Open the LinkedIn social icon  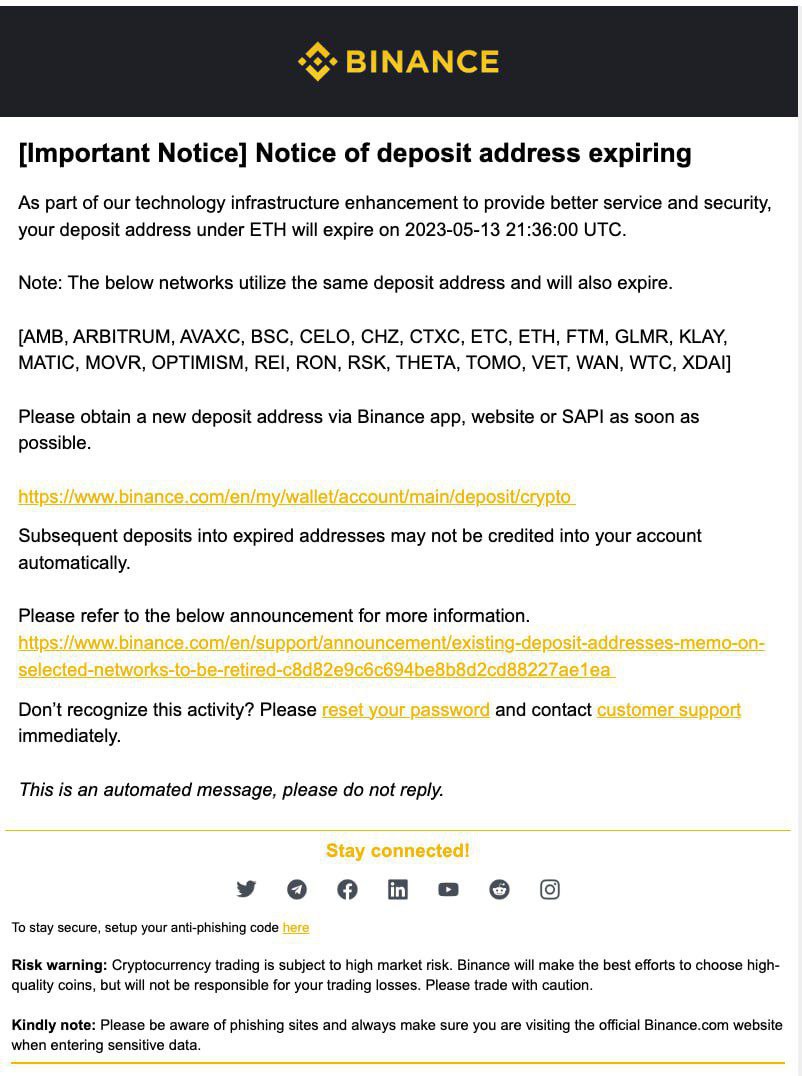pos(398,889)
